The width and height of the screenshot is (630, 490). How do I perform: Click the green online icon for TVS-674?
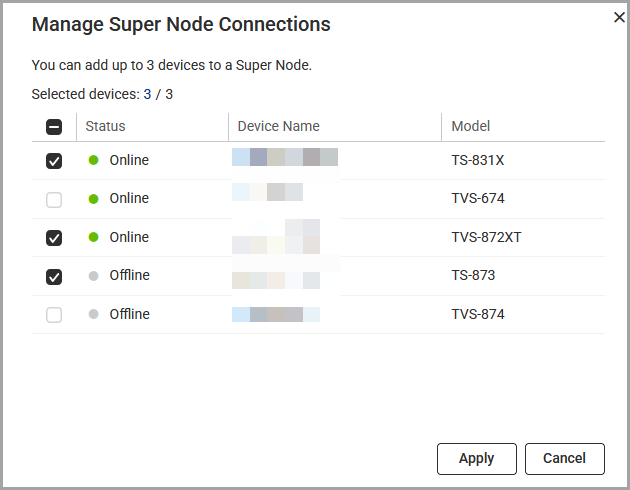(93, 199)
